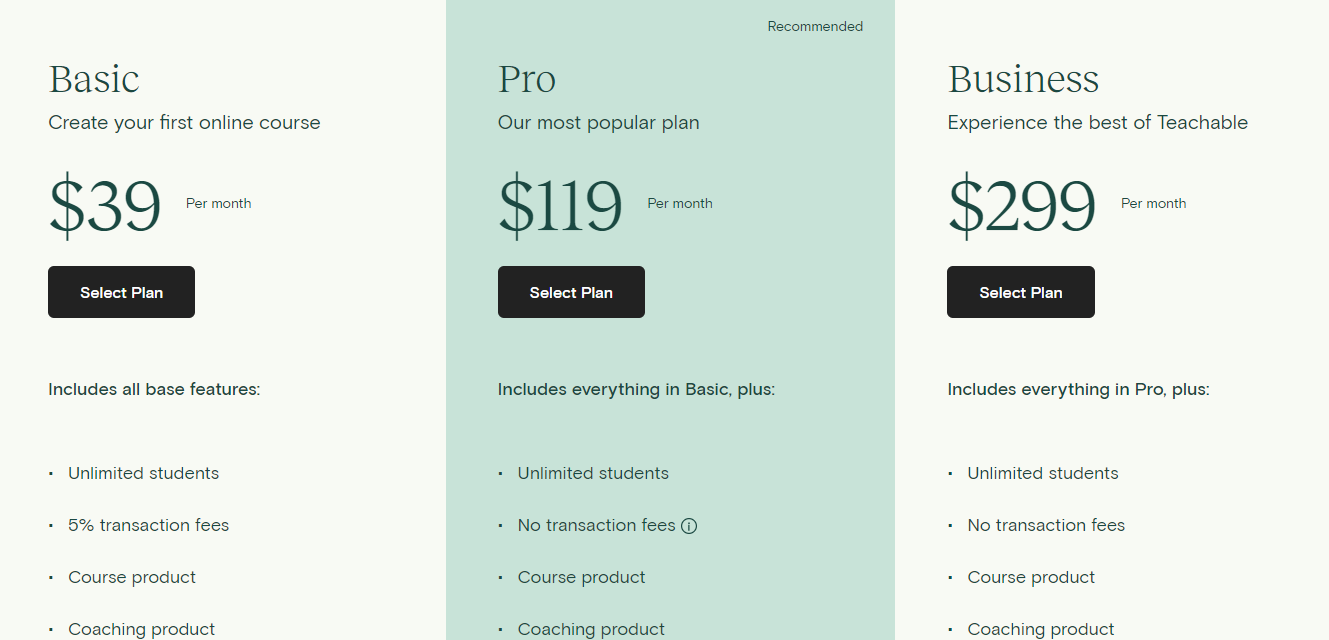
Task: Click the $299 price text
Action: (x=1022, y=206)
